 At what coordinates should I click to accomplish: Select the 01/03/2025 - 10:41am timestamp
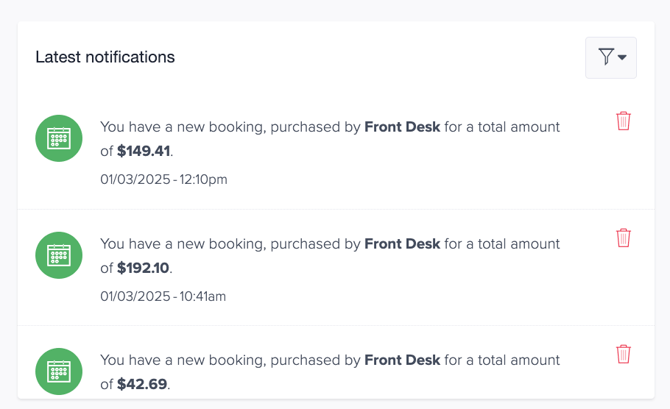(x=163, y=296)
